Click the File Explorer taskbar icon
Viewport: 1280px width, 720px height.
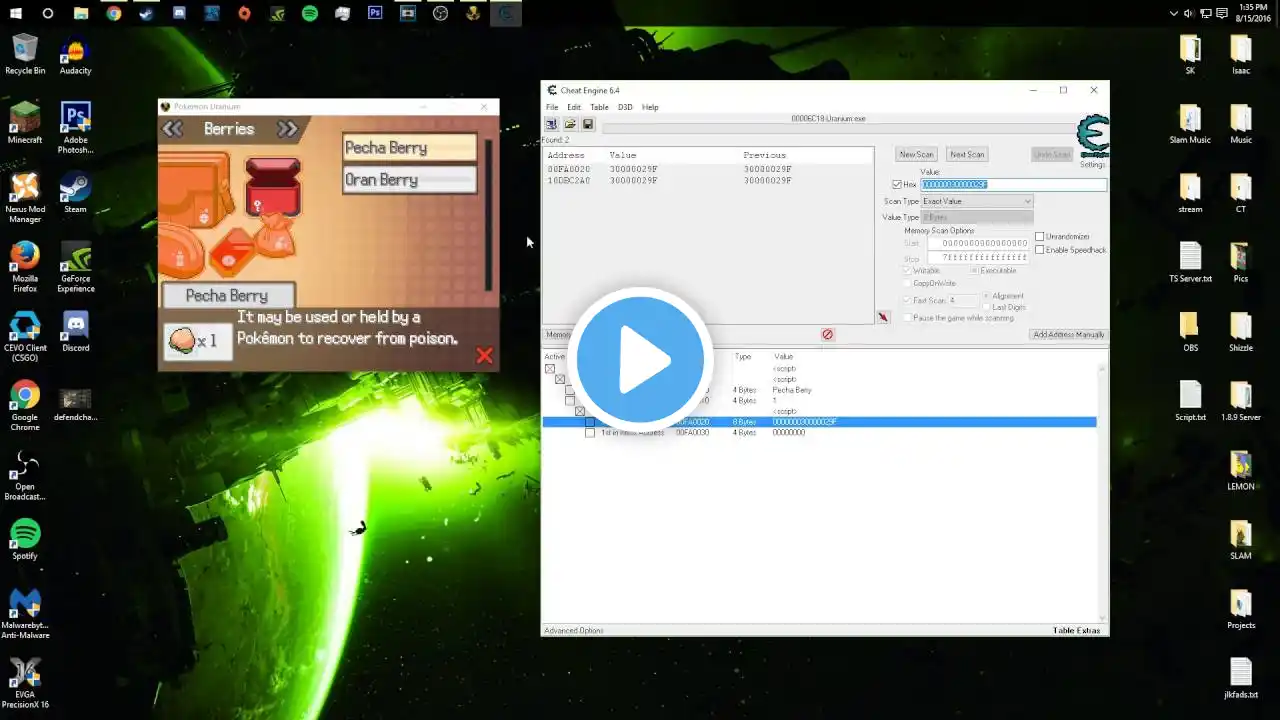coord(81,13)
